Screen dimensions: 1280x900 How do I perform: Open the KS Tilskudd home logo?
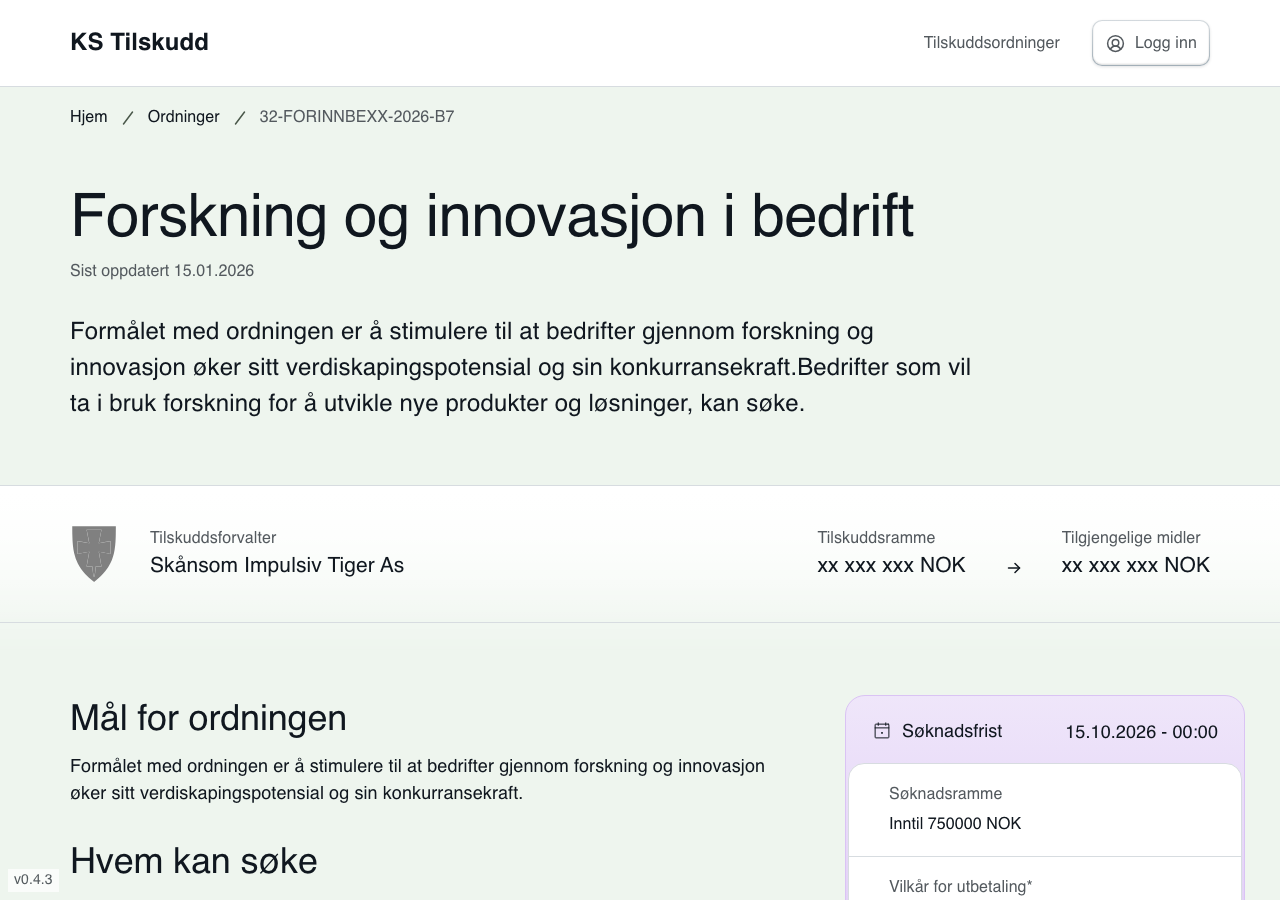(x=139, y=42)
